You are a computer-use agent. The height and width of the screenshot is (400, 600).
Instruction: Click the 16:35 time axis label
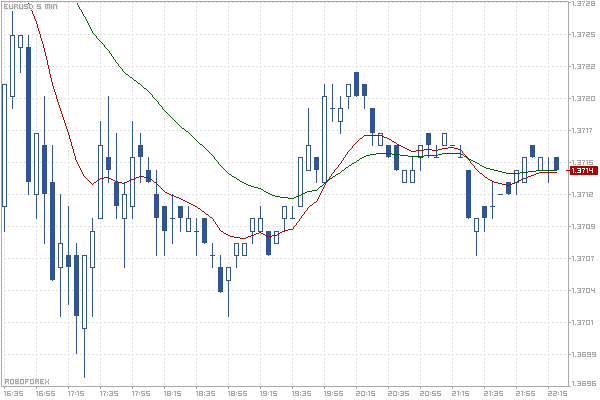(13, 393)
